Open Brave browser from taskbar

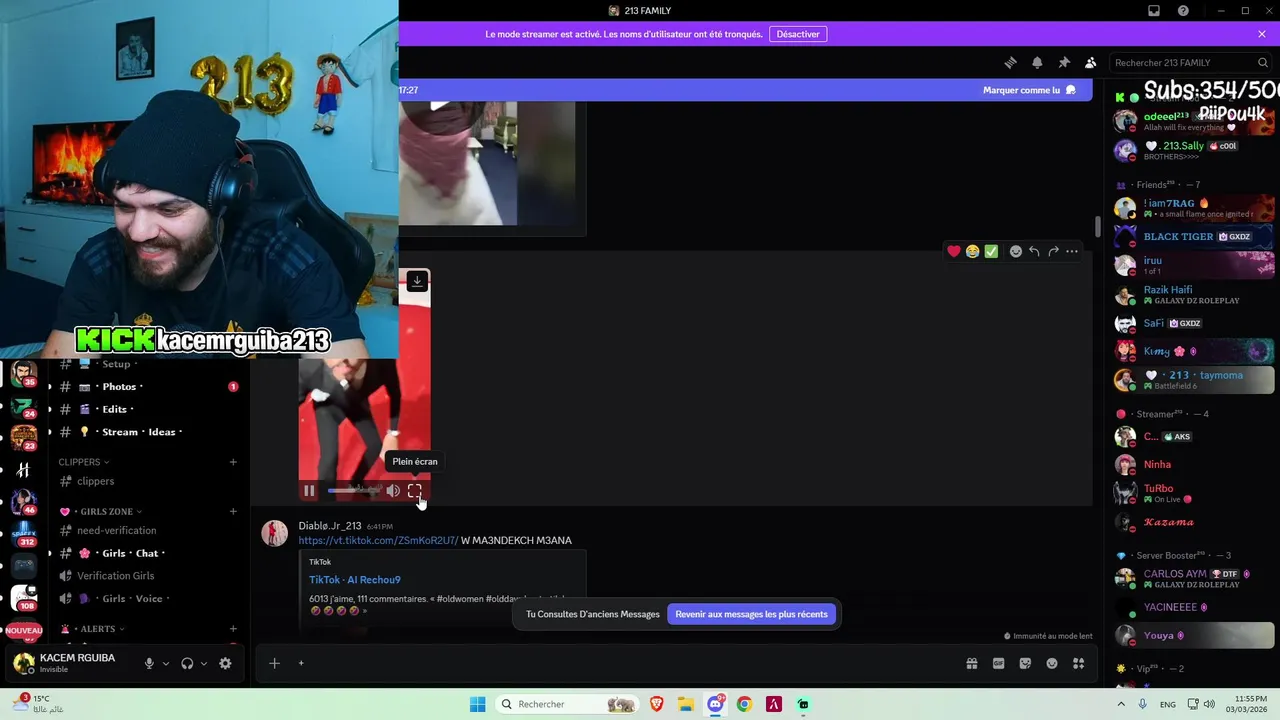[x=657, y=704]
